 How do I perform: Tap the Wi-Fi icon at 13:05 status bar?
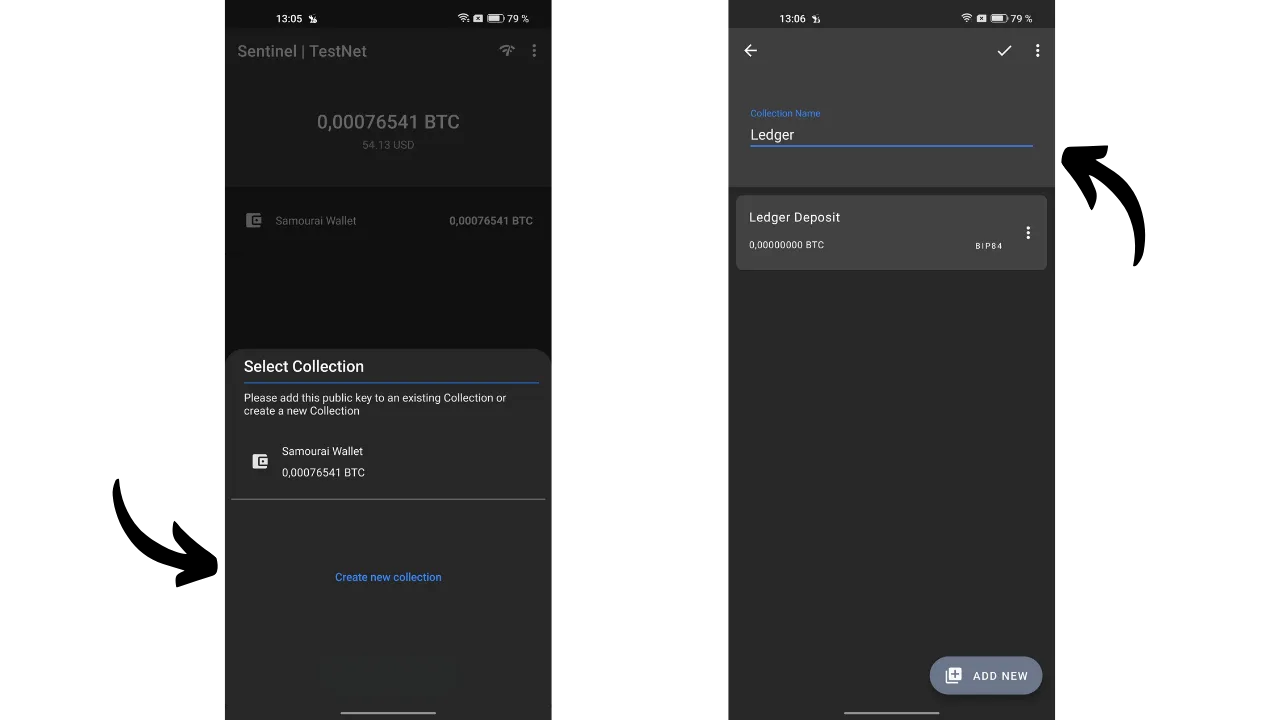click(463, 18)
